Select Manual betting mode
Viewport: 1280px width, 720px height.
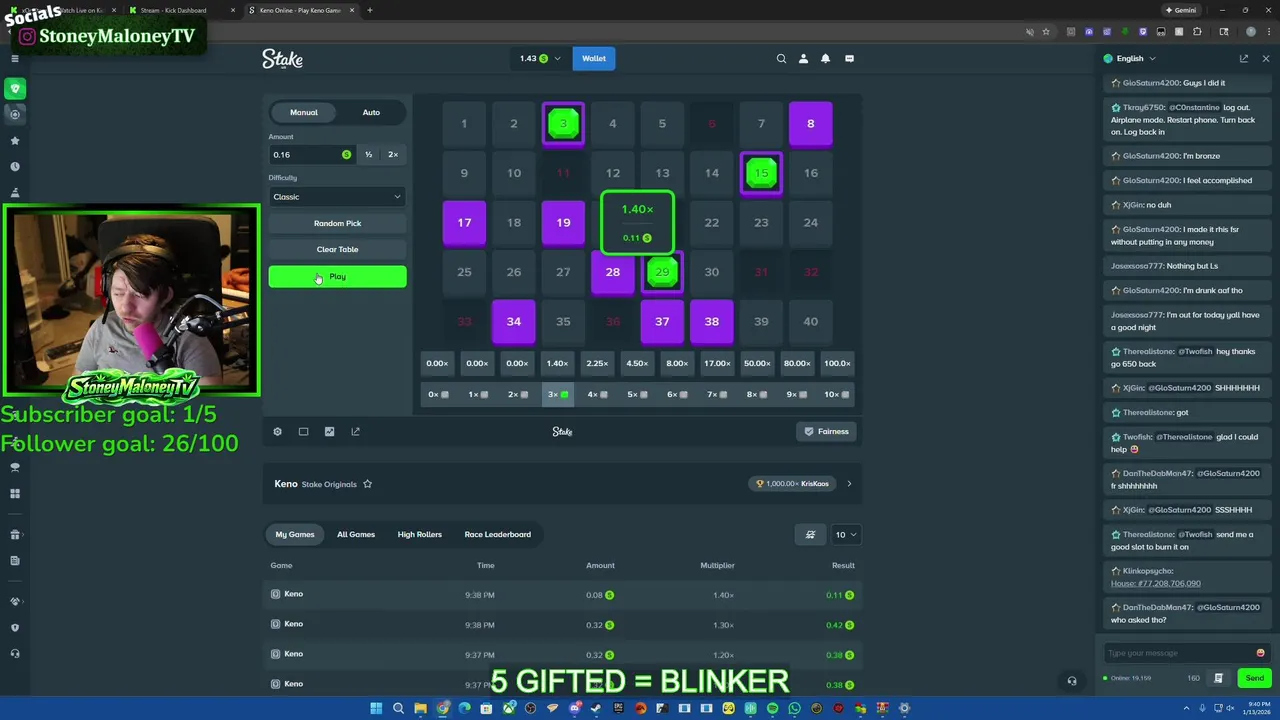coord(304,112)
